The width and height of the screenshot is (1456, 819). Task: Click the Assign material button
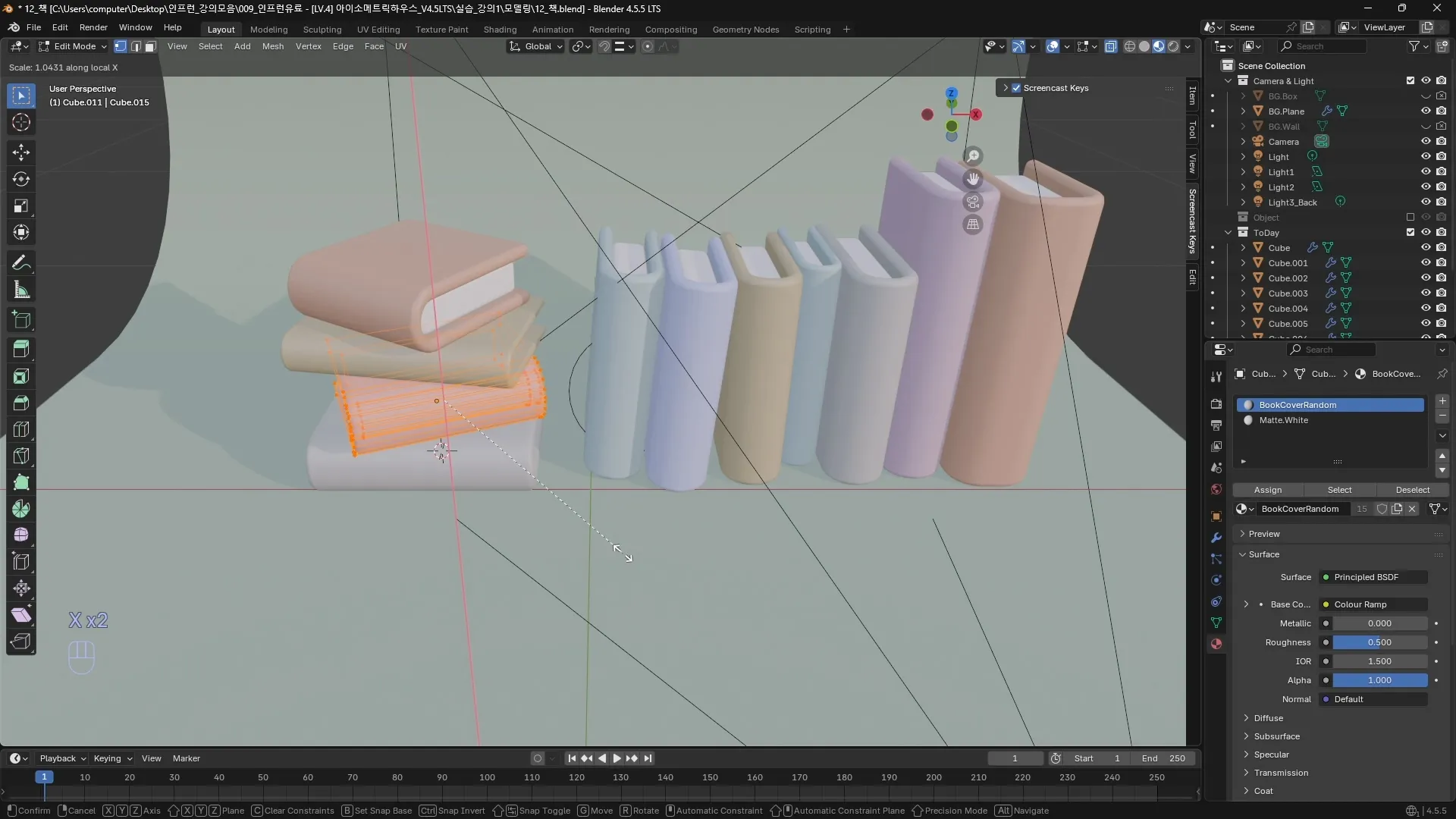point(1267,490)
